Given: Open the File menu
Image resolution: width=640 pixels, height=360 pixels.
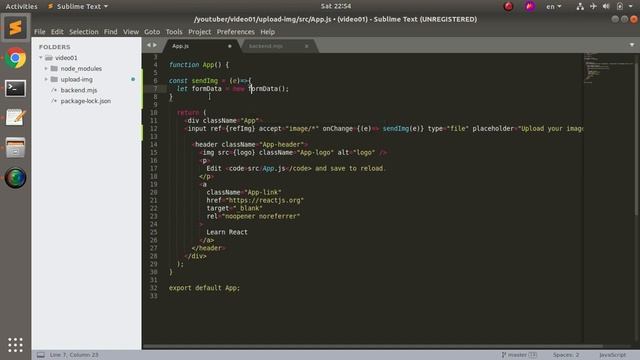Looking at the screenshot, I should 40,32.
